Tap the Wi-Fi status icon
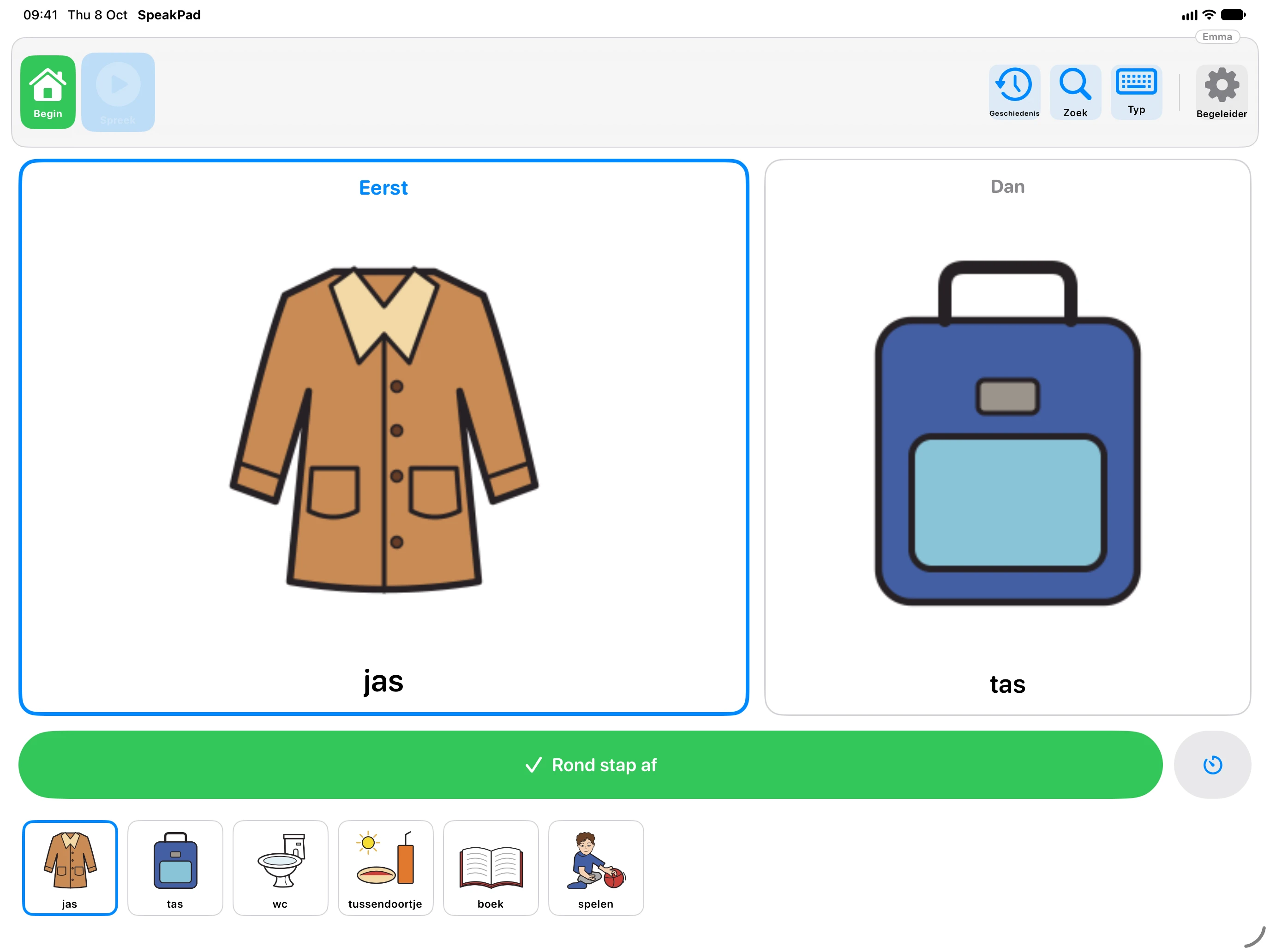This screenshot has height=952, width=1270. (x=1209, y=15)
